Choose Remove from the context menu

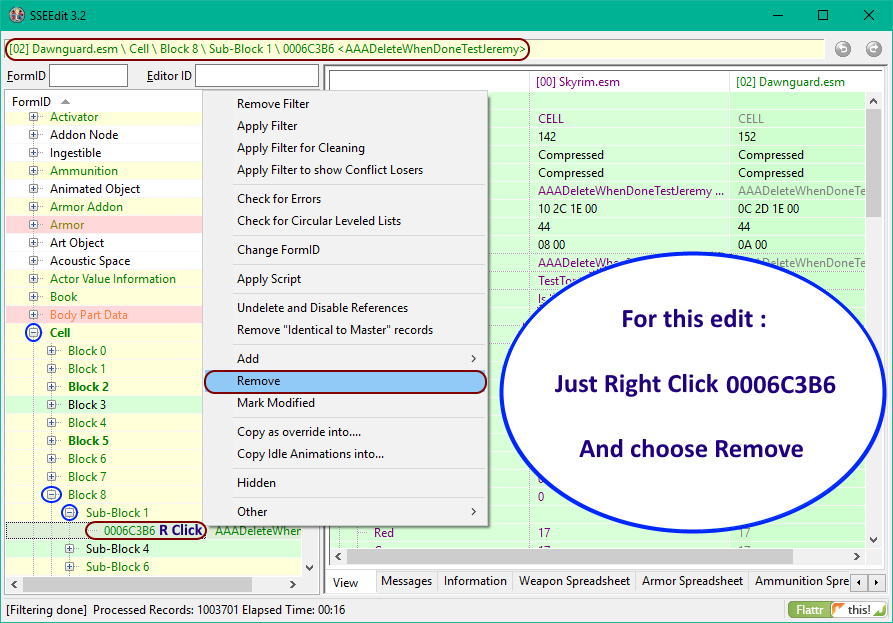(x=345, y=381)
